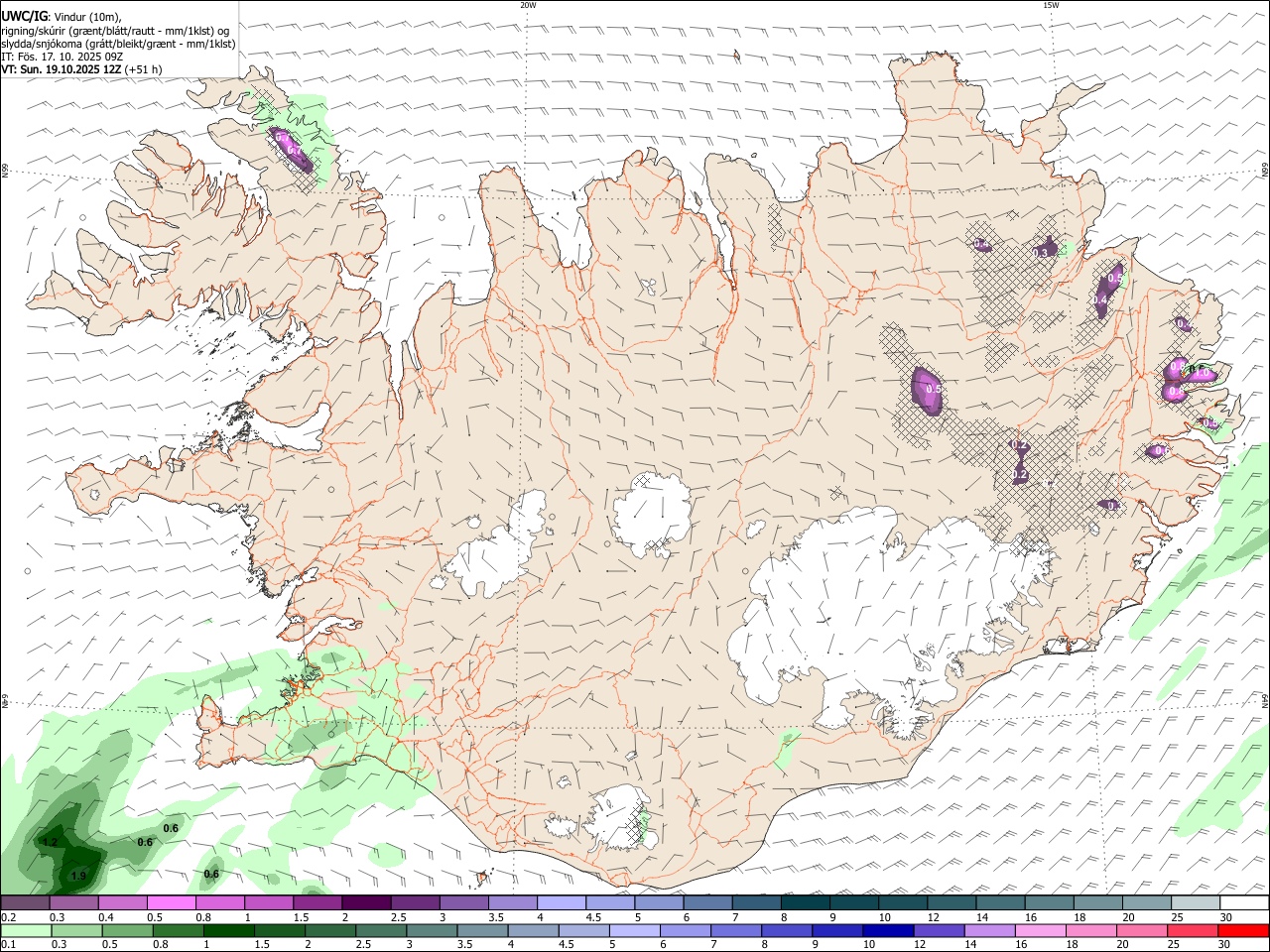Image resolution: width=1270 pixels, height=952 pixels.
Task: Click the palest green bottom-row swatch at 0.1
Action: coord(27,931)
